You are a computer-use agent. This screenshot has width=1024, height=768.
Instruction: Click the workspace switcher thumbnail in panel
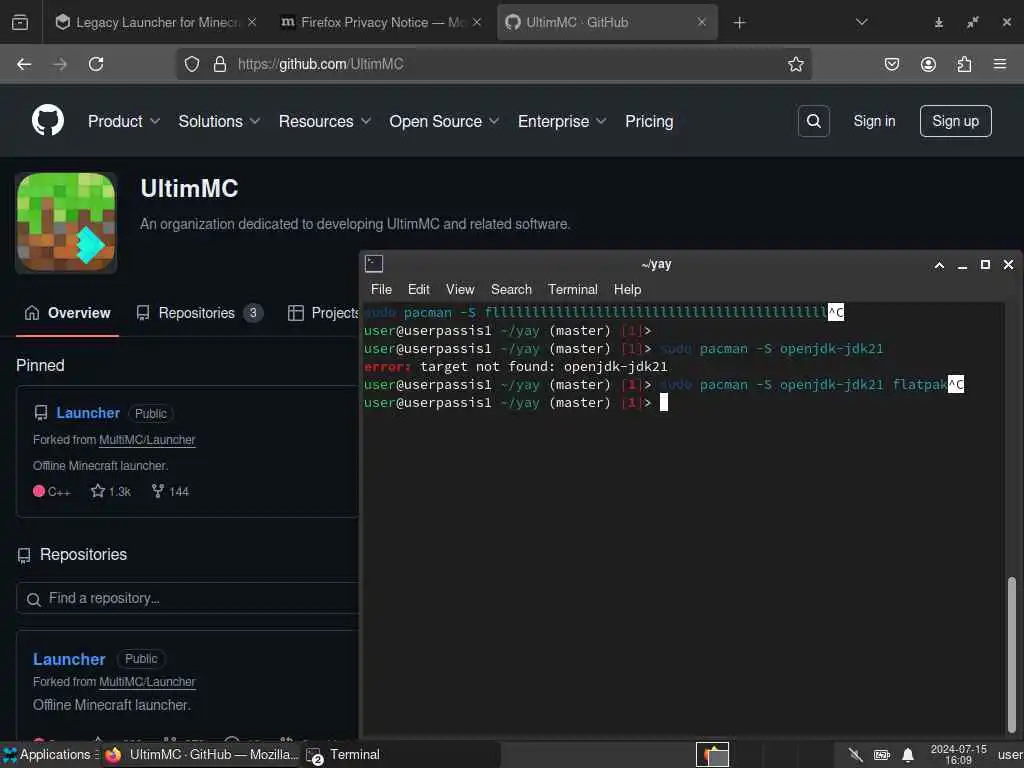click(712, 754)
